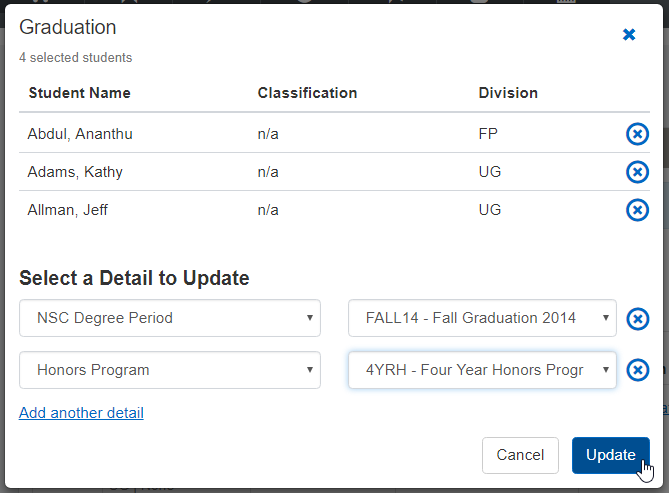Screen dimensions: 669x493
Task: Click the Classification column header
Action: point(307,93)
